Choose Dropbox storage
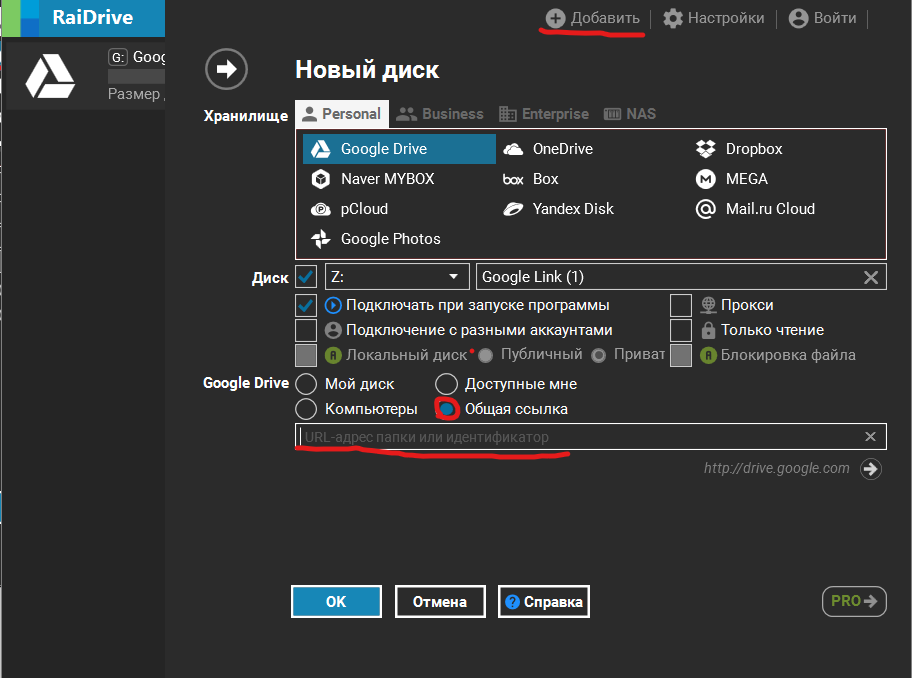912x678 pixels. [739, 149]
